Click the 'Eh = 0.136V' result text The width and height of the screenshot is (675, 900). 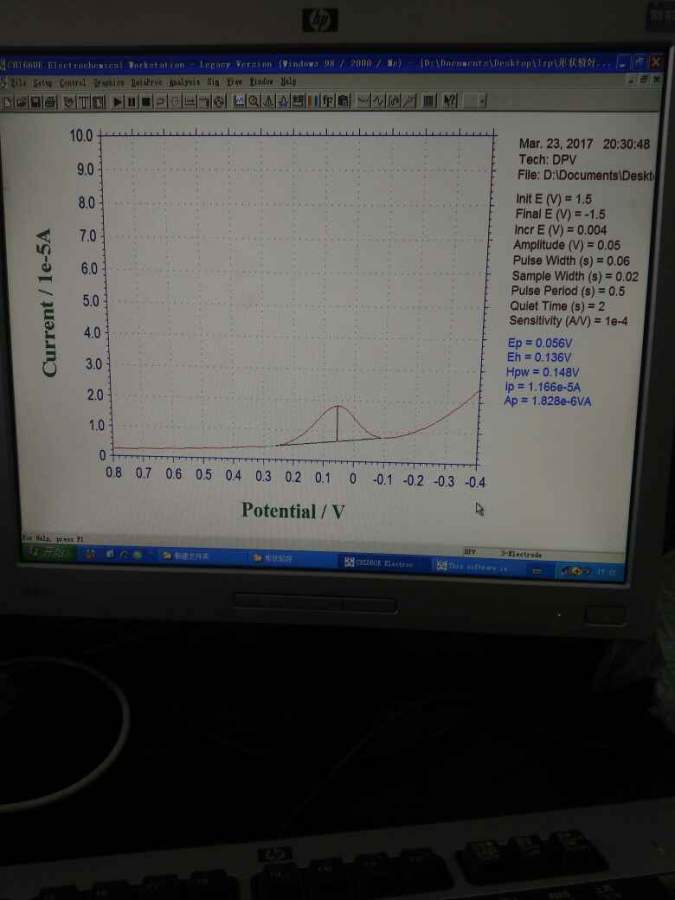pos(538,357)
